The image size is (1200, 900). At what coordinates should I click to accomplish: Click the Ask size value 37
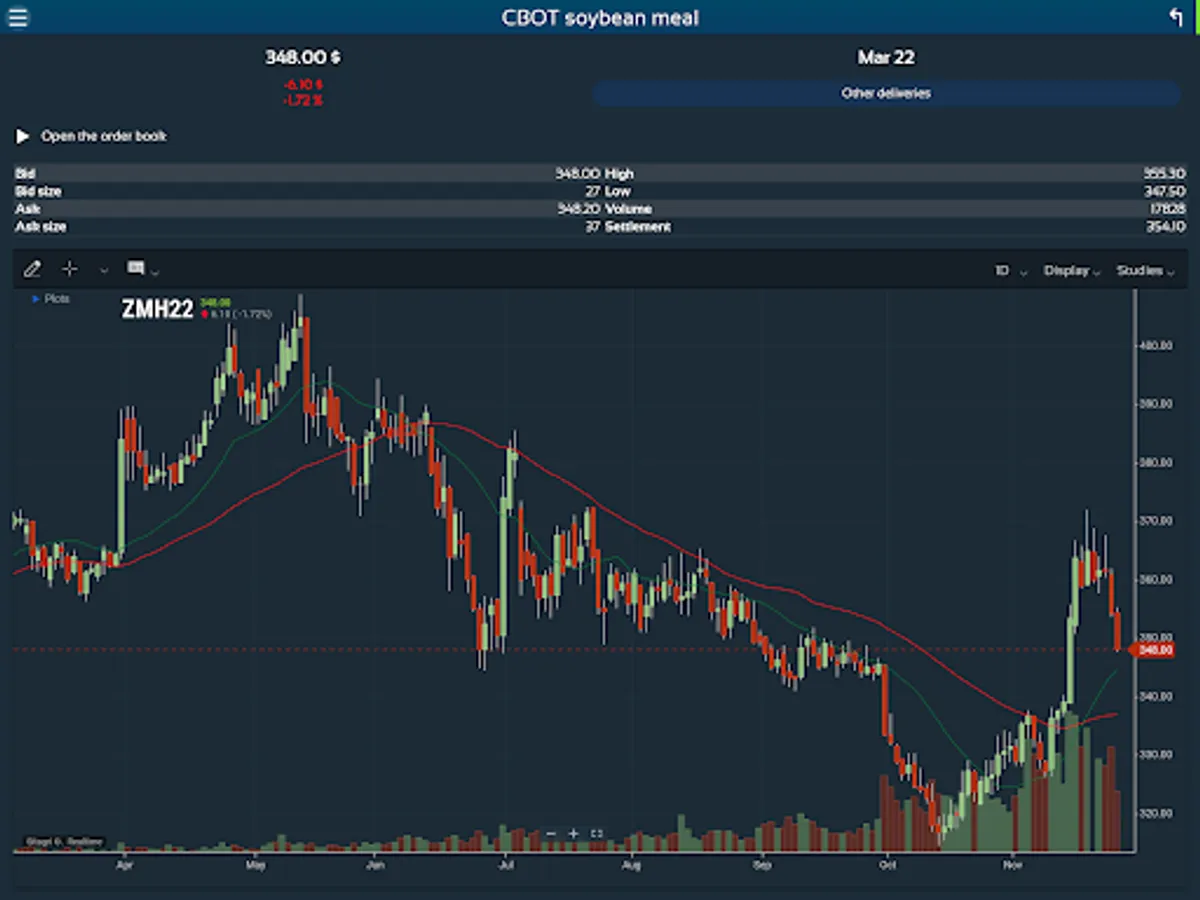pos(592,227)
